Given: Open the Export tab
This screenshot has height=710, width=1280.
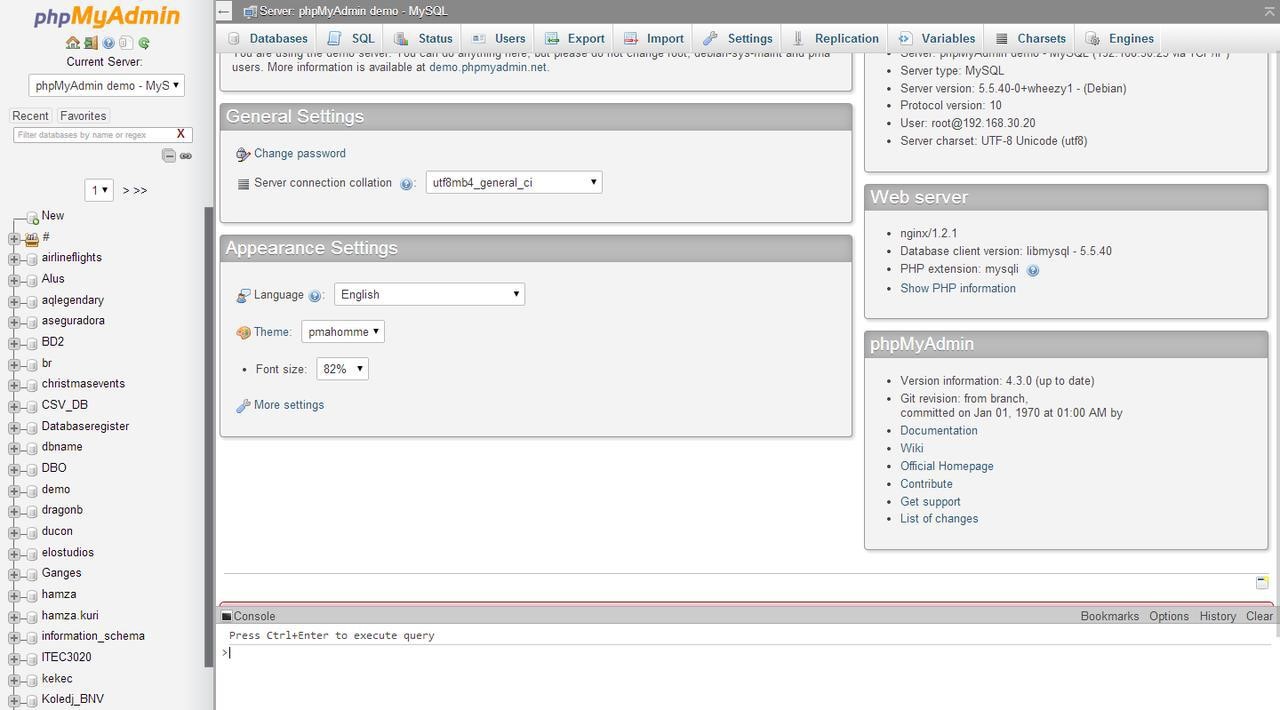Looking at the screenshot, I should (x=585, y=38).
